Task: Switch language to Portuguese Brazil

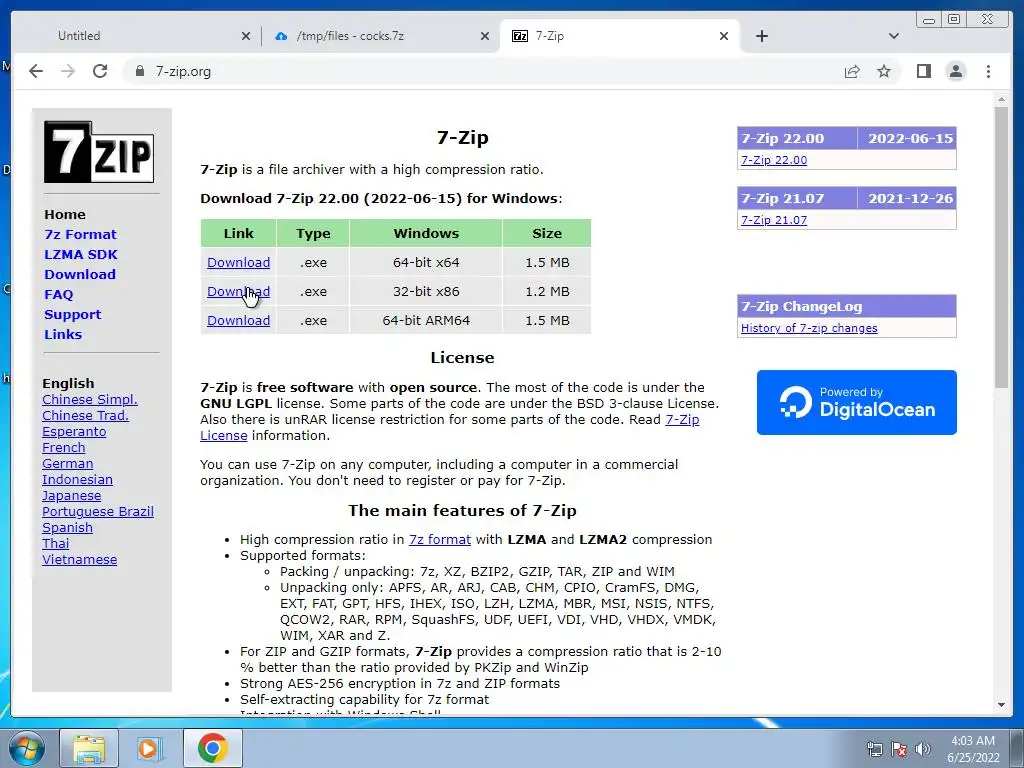Action: (98, 511)
